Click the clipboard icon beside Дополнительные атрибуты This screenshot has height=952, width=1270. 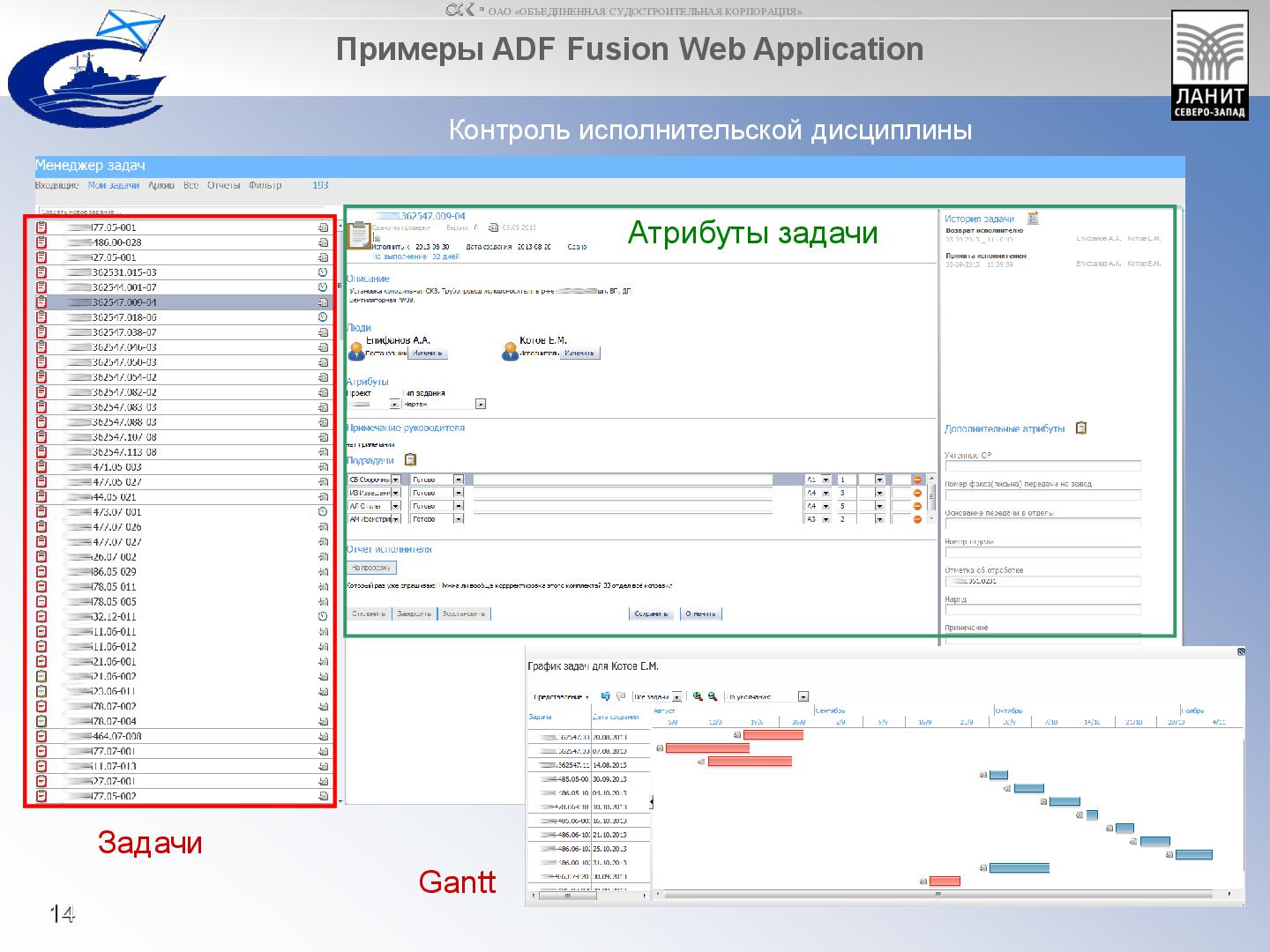pos(1083,428)
